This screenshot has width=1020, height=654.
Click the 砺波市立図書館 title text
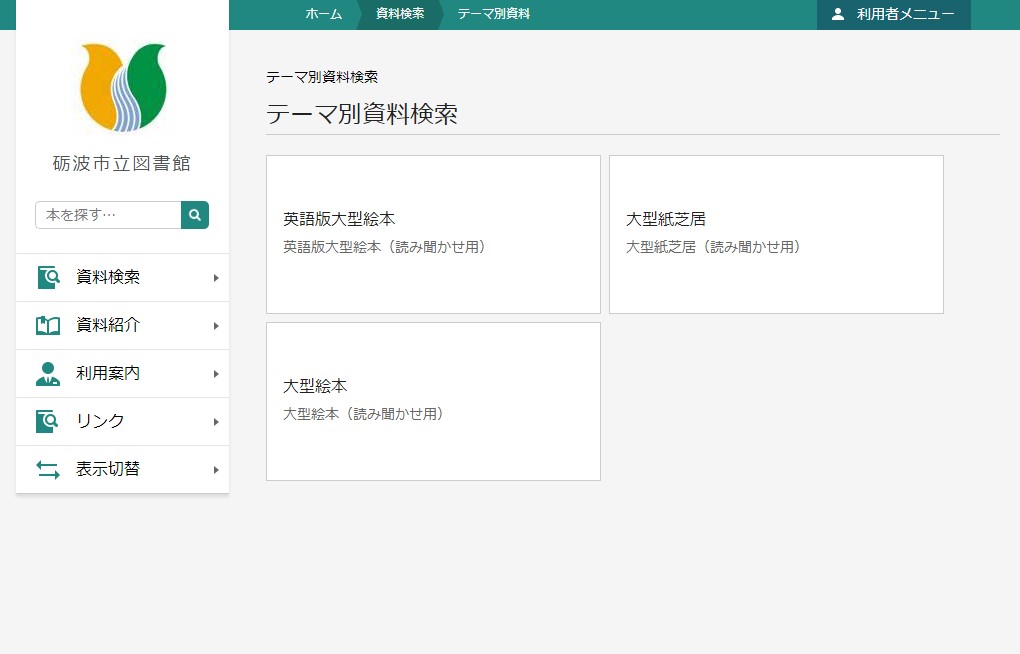click(122, 163)
